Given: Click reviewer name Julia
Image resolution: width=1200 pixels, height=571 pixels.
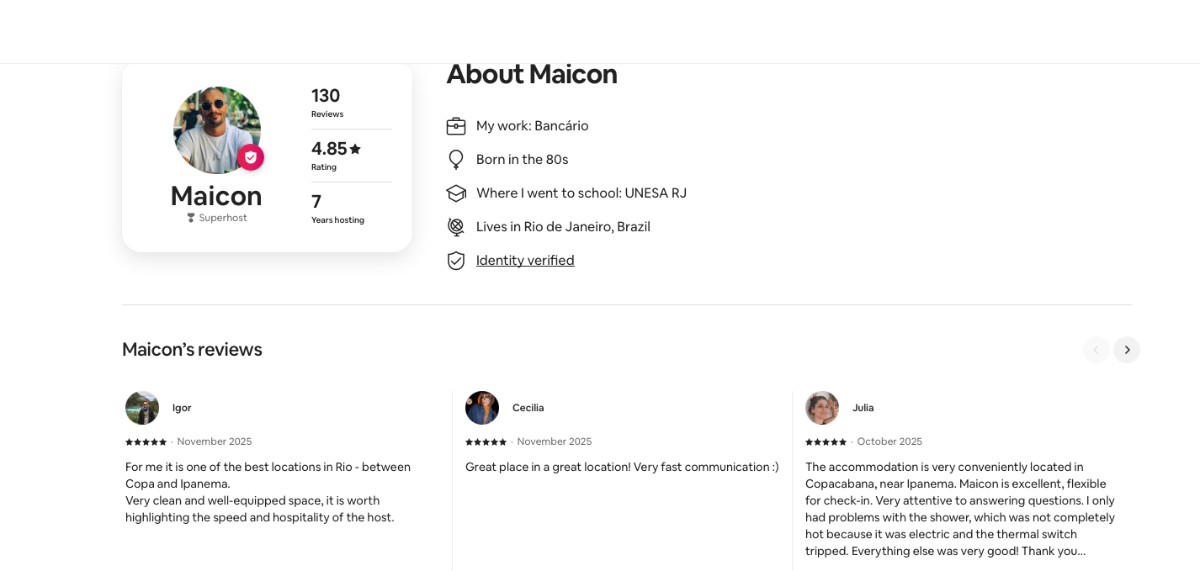Looking at the screenshot, I should (863, 408).
